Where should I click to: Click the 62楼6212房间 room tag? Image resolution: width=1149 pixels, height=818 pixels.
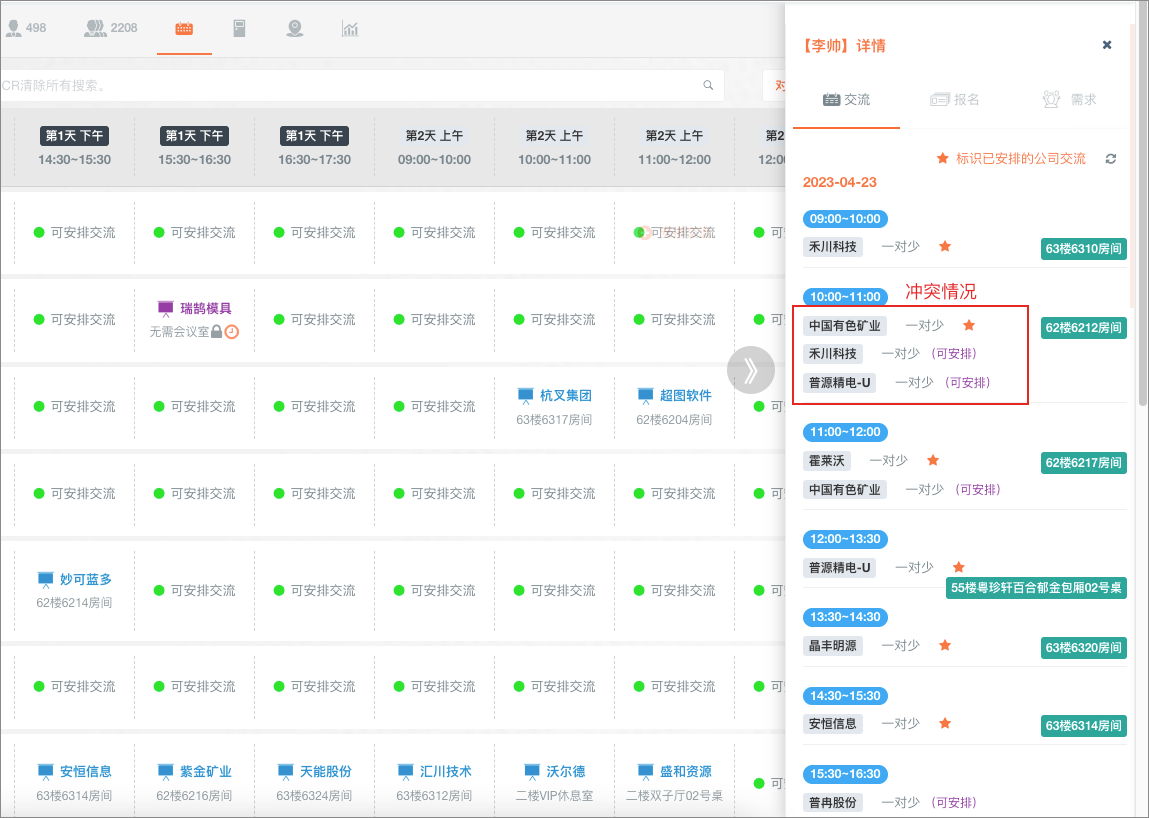pos(1083,328)
